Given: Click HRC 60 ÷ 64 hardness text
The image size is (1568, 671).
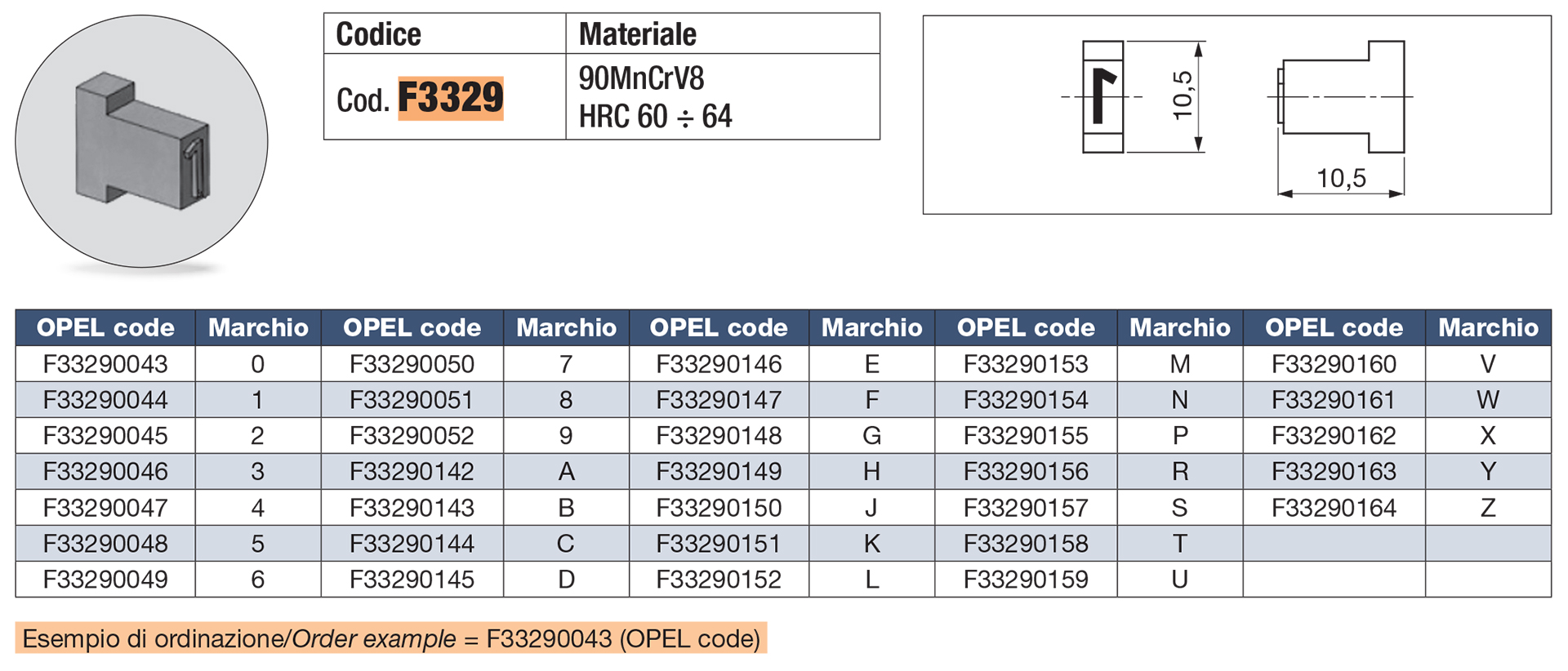Looking at the screenshot, I should point(656,117).
